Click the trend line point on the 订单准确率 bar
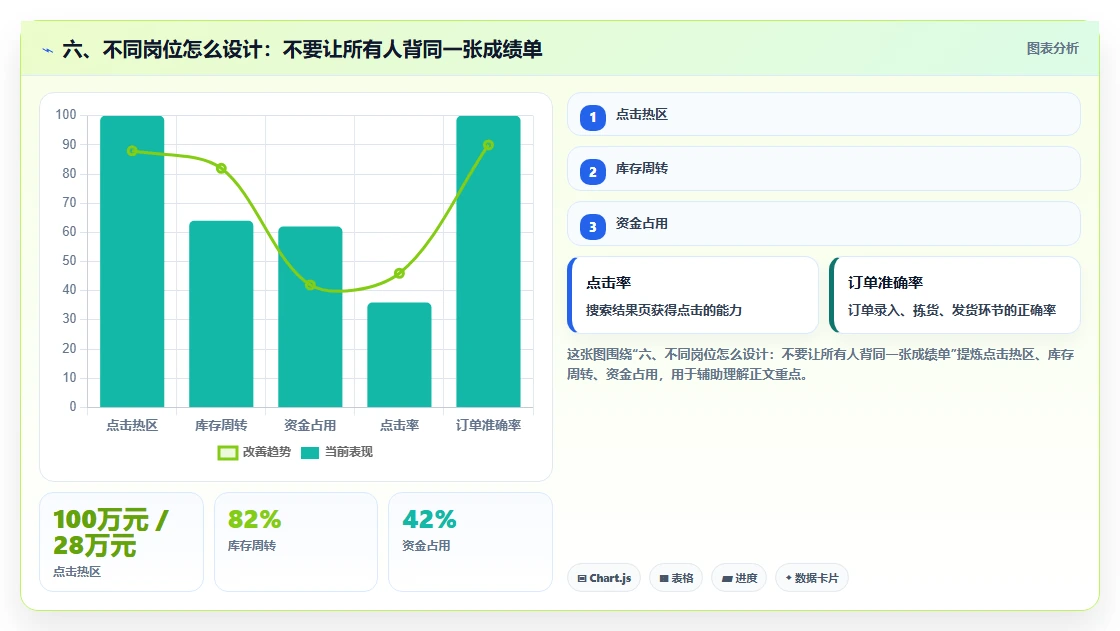Image resolution: width=1120 pixels, height=631 pixels. point(489,145)
